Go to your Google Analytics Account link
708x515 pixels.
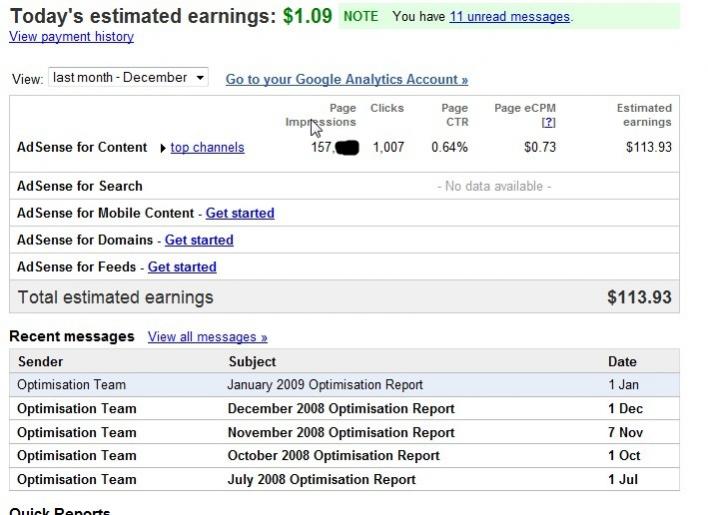[x=347, y=79]
